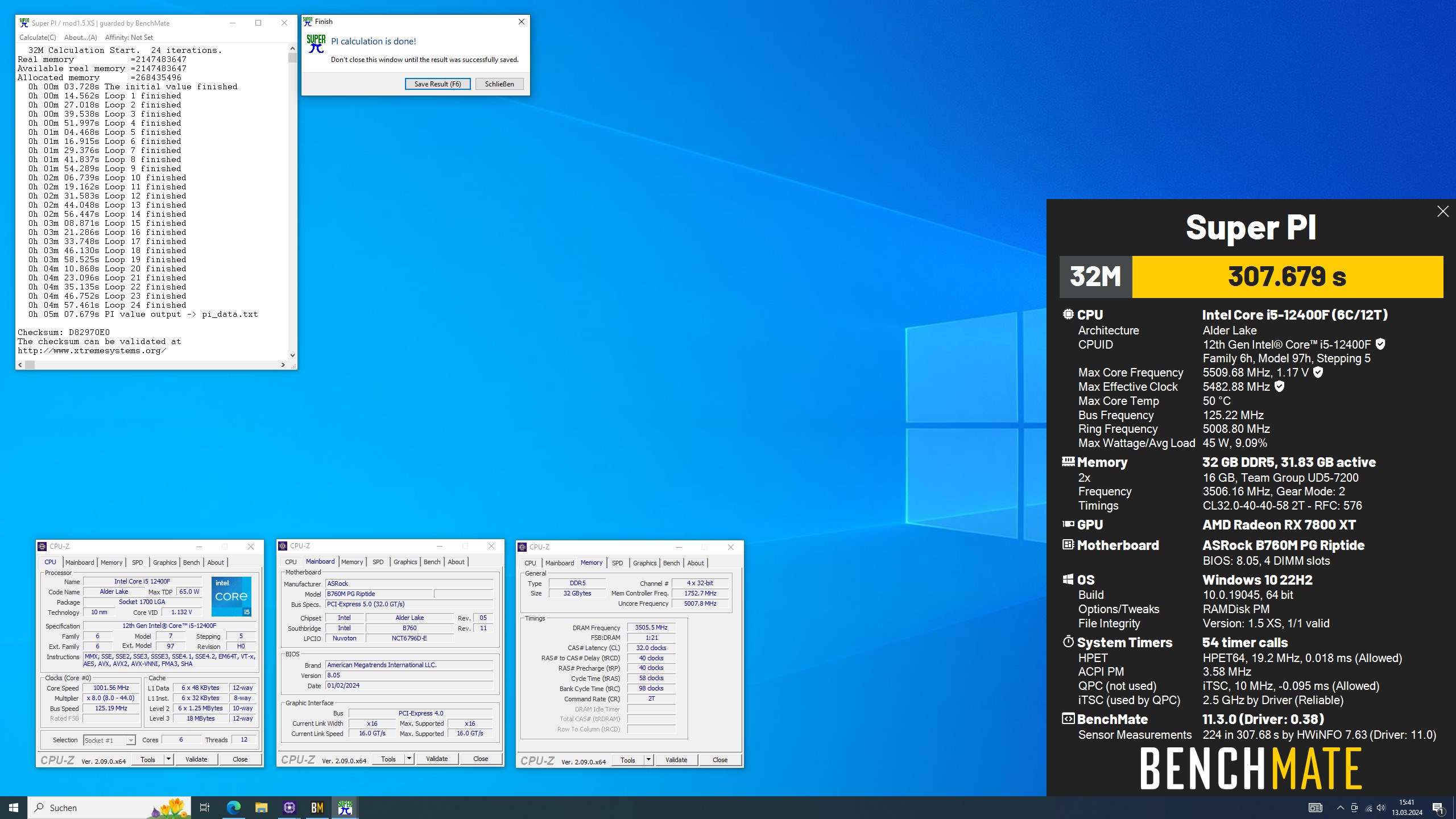Switch to CPU tab in Mainboard CPU-Z window
1456x819 pixels.
[291, 562]
